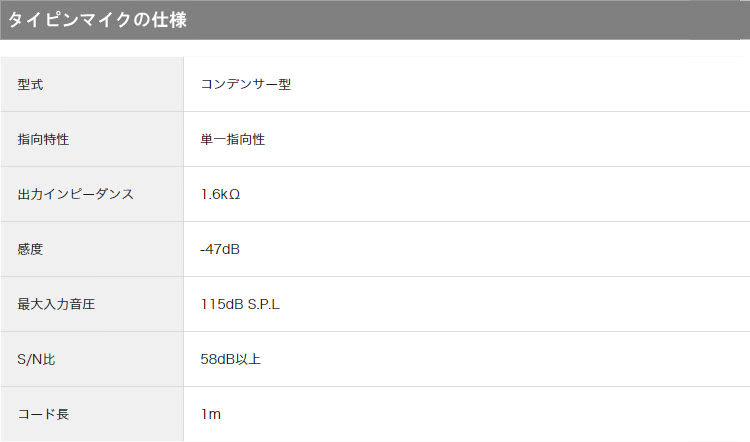
Task: Select the 最大入力音圧 label
Action: coord(56,304)
